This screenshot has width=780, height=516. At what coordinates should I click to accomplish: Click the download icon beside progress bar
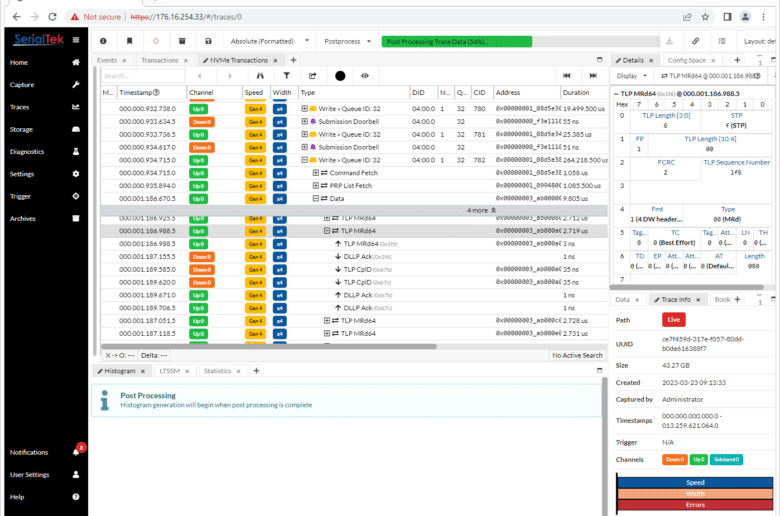pyautogui.click(x=669, y=41)
